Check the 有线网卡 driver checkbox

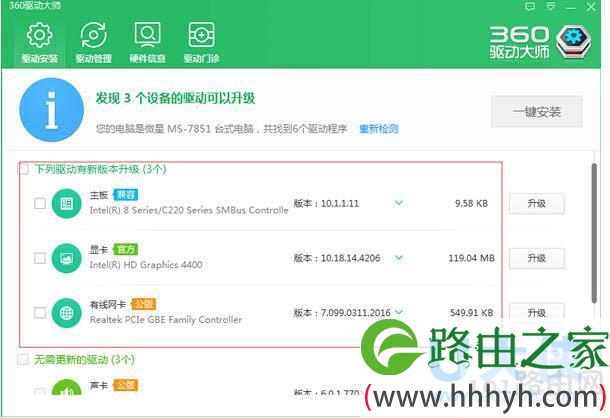point(40,313)
